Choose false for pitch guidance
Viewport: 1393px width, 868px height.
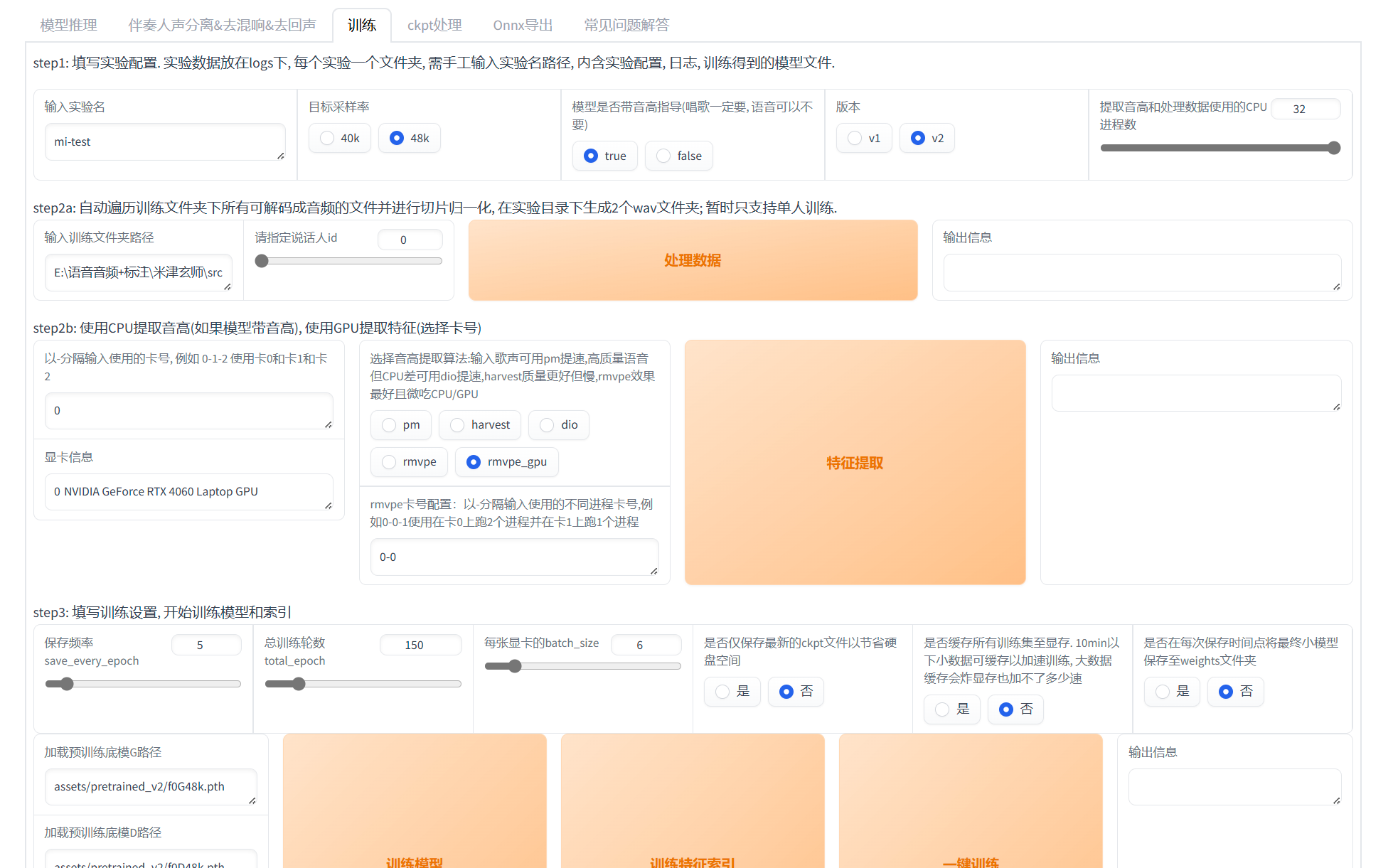point(679,156)
